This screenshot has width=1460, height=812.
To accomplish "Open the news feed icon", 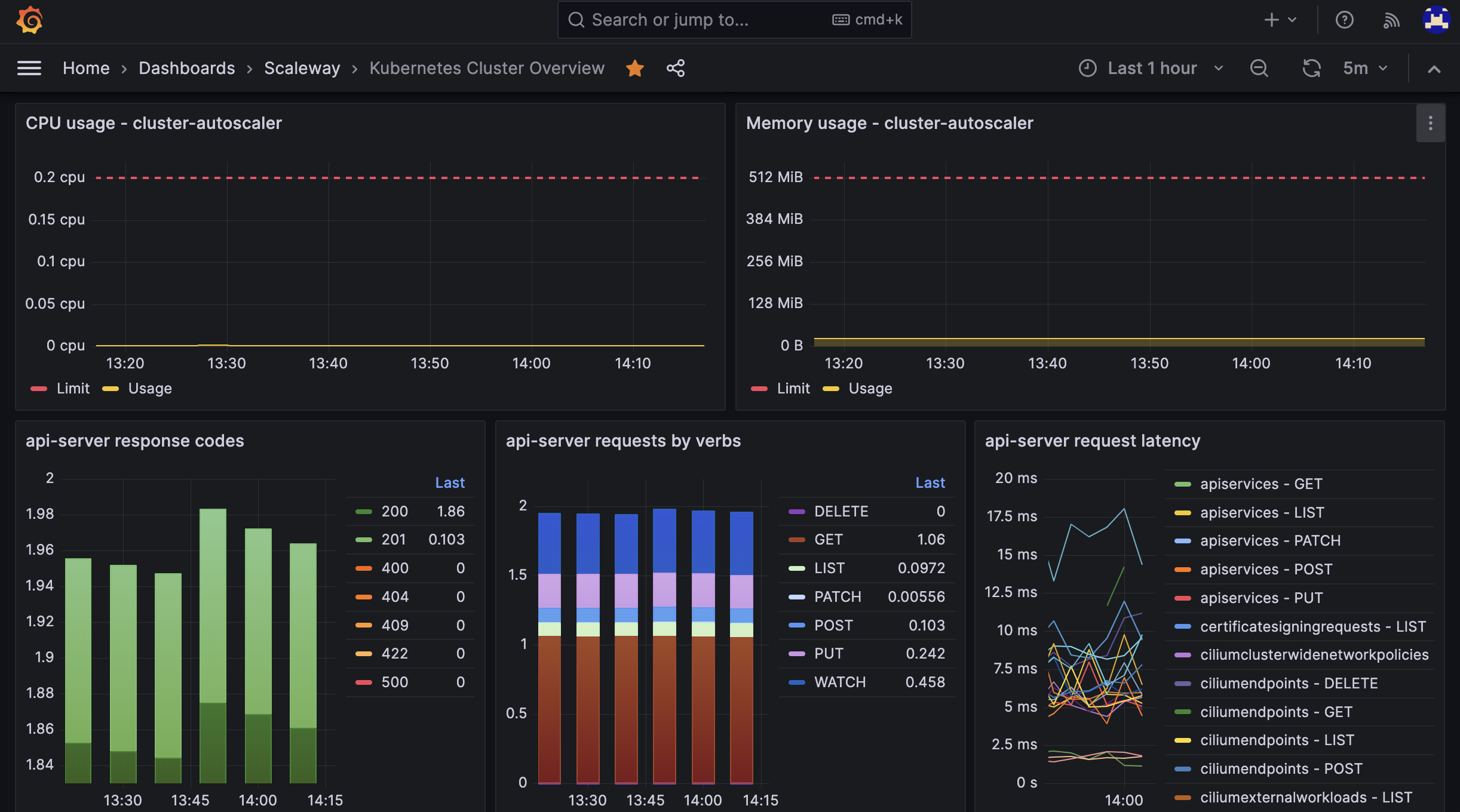I will (1391, 20).
